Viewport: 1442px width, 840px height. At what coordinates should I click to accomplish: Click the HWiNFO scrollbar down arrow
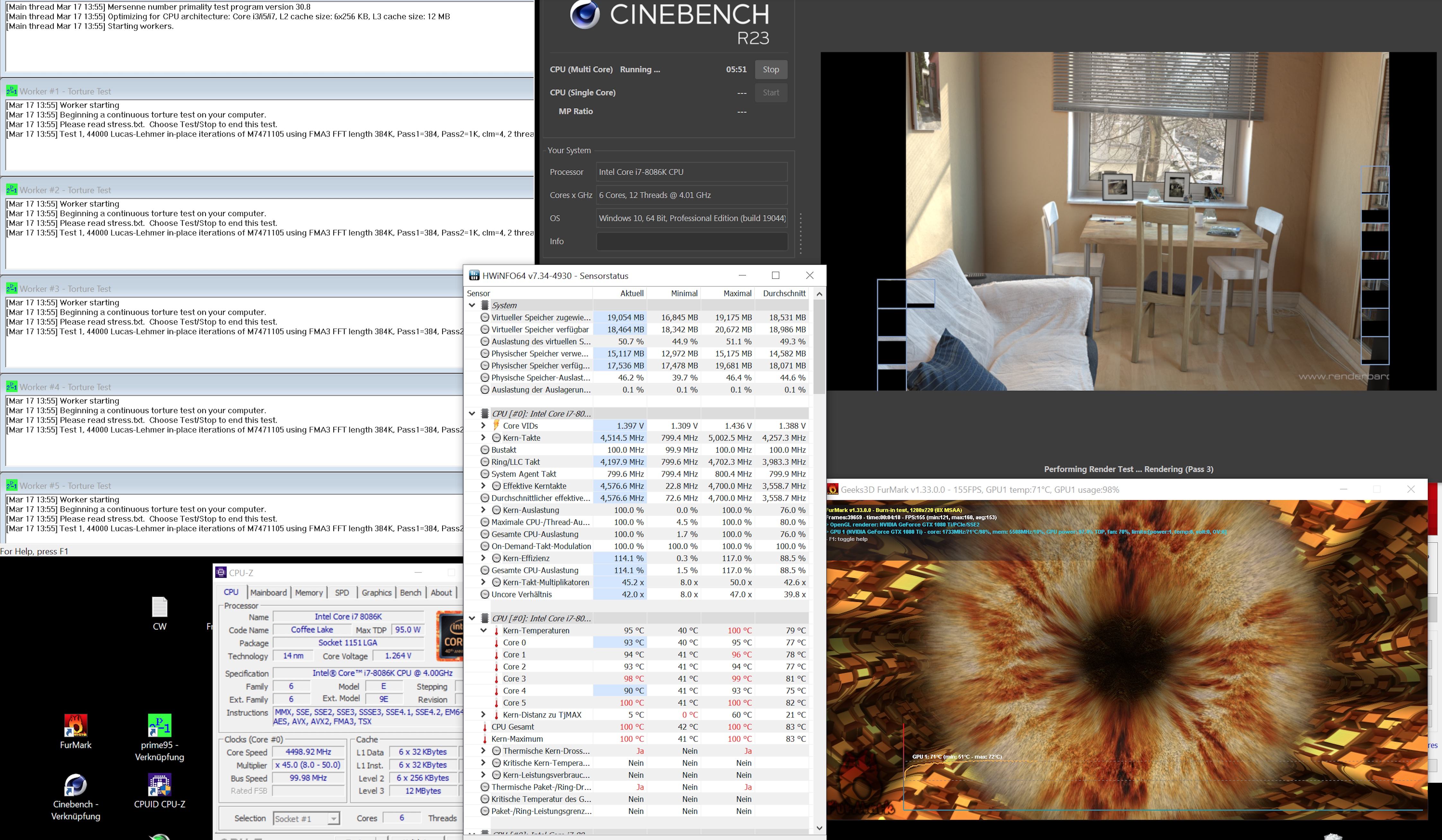tap(819, 827)
